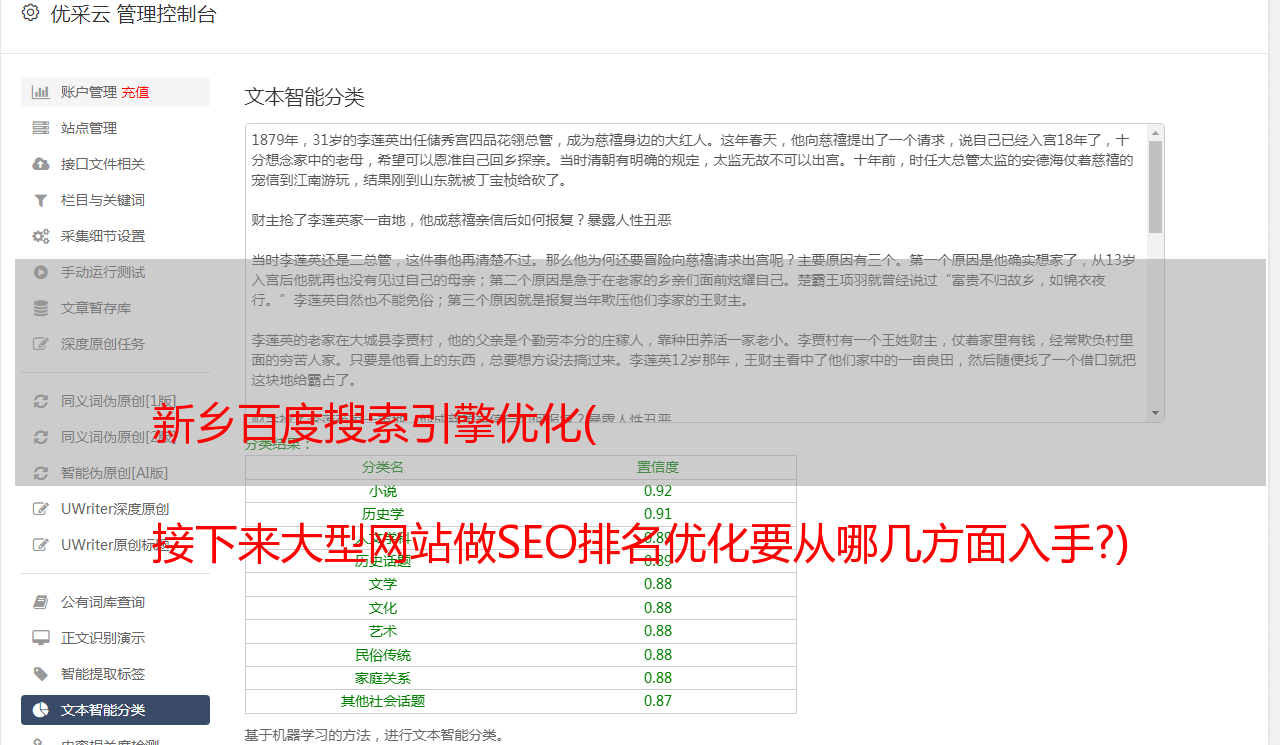This screenshot has width=1280, height=745.
Task: Open the UWriter原创标题 sidebar menu item
Action: coord(115,545)
